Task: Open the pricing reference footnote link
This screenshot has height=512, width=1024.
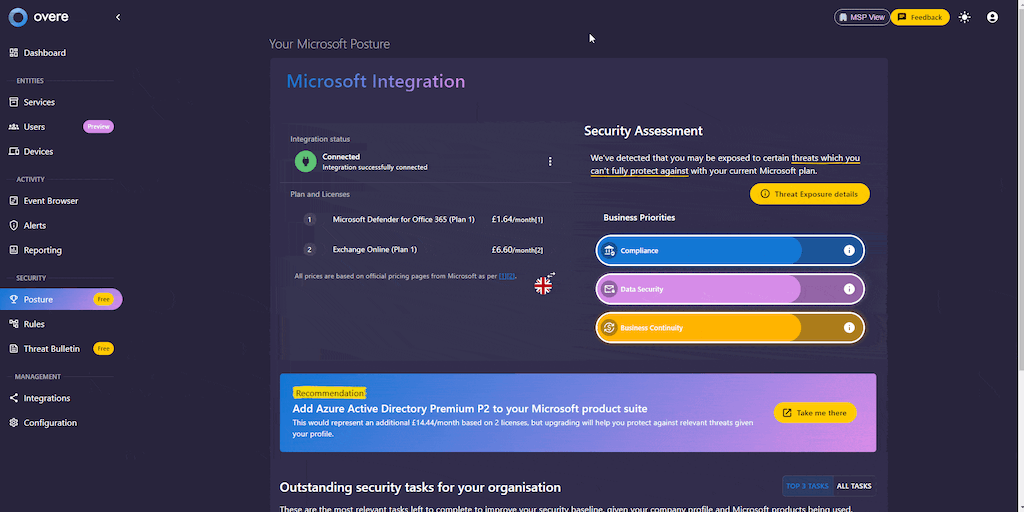Action: (507, 275)
